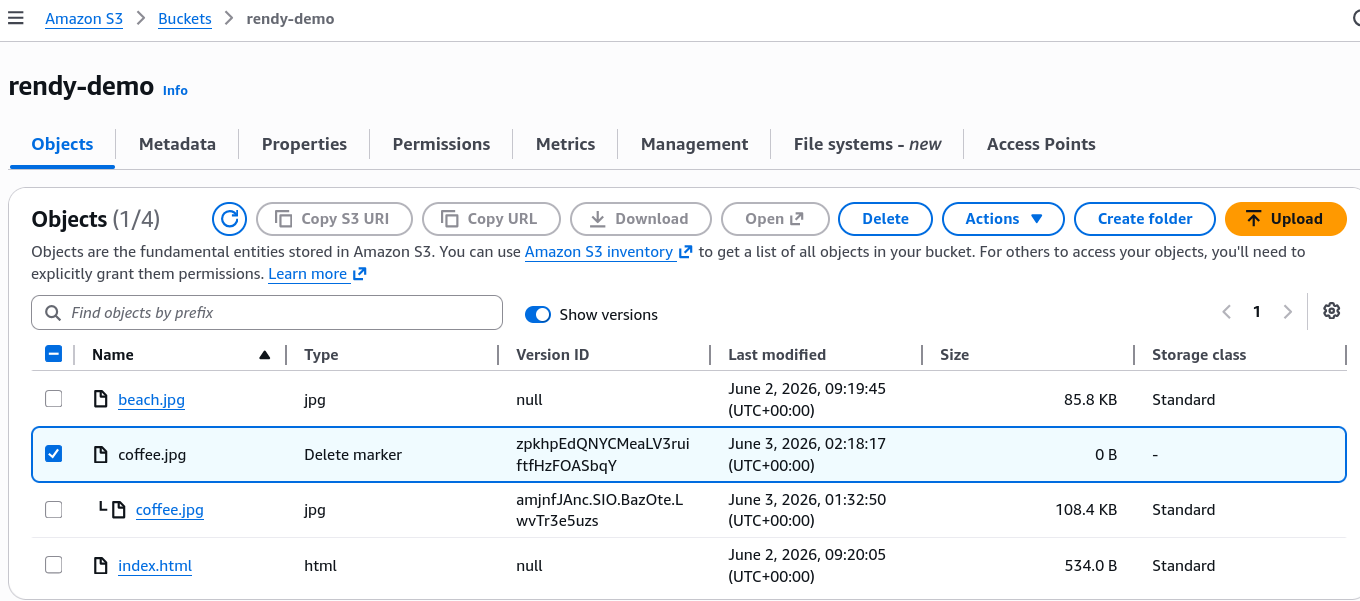Switch to the Metadata tab
1360x601 pixels.
click(x=177, y=144)
